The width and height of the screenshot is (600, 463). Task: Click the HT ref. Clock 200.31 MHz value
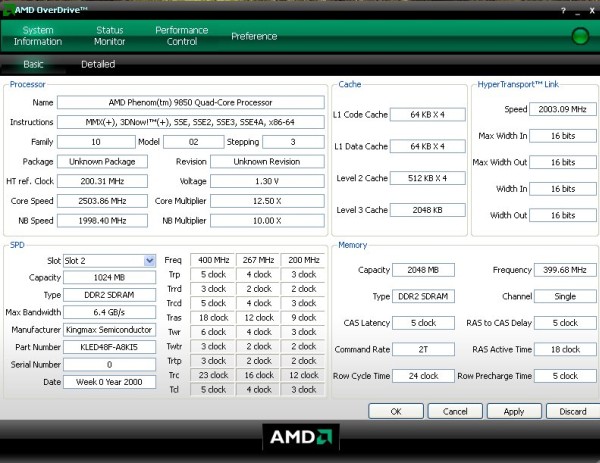[102, 181]
